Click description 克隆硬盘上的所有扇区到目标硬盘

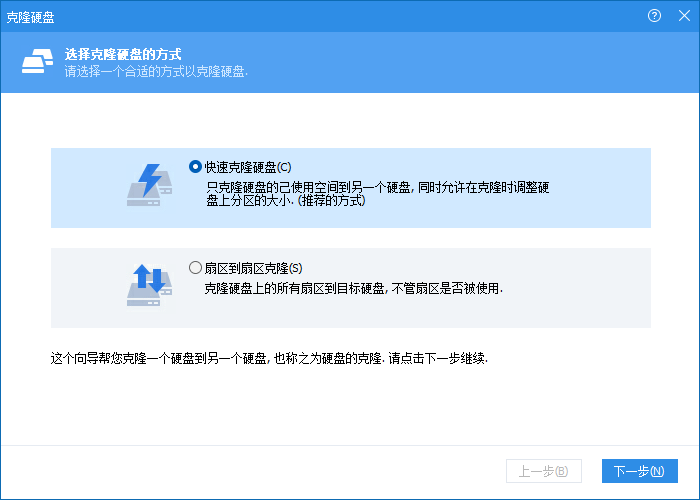tap(353, 289)
